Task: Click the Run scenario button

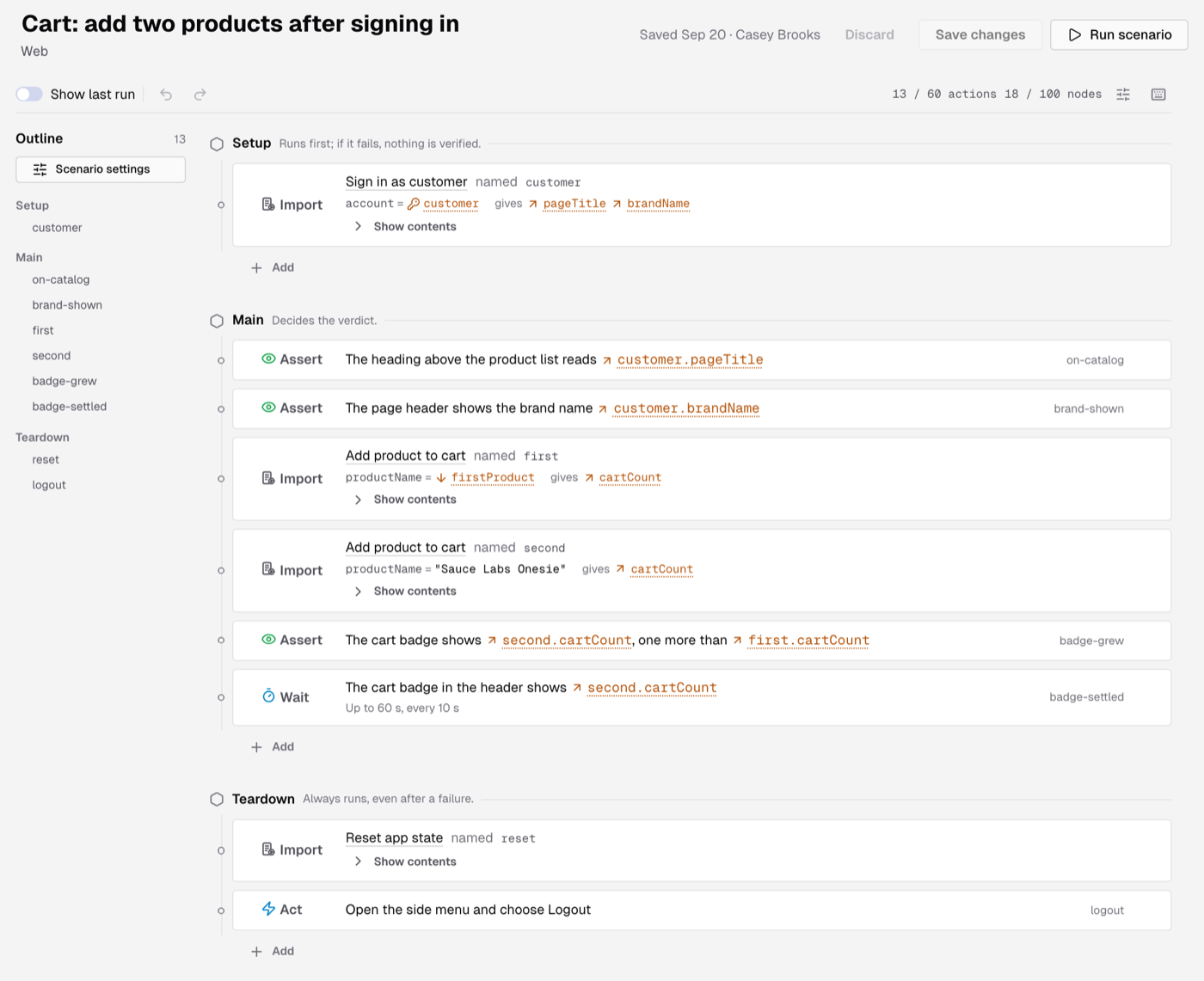Action: point(1119,34)
